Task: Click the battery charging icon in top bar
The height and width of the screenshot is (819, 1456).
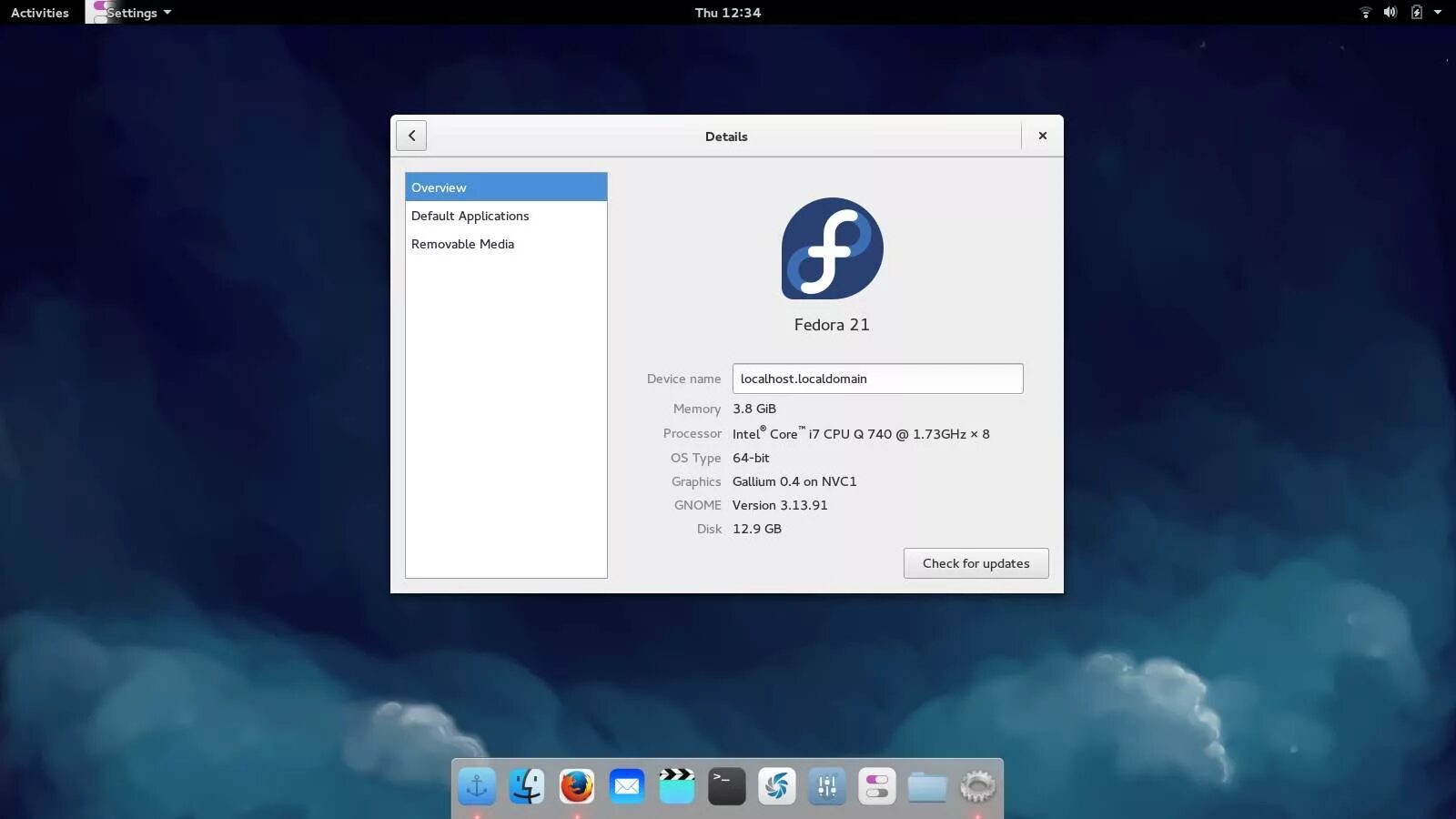Action: (x=1417, y=13)
